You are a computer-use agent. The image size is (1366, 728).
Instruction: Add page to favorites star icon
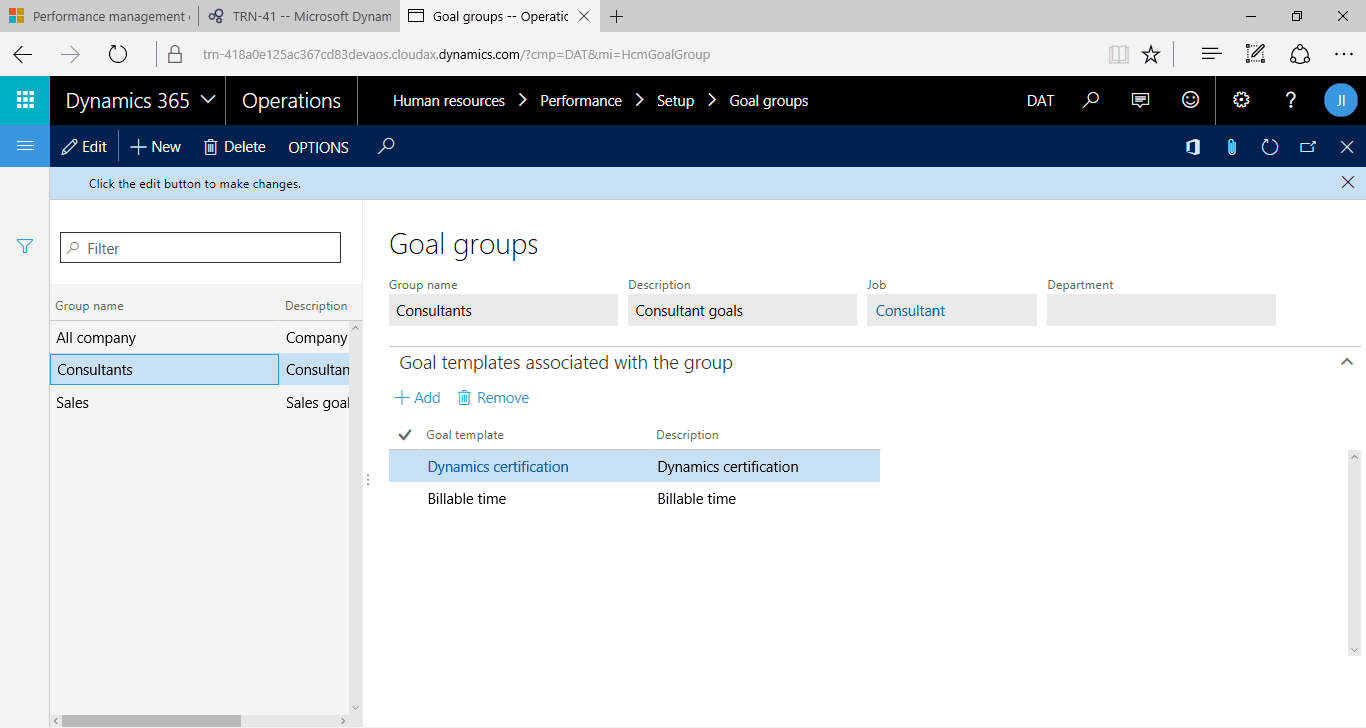coord(1151,54)
